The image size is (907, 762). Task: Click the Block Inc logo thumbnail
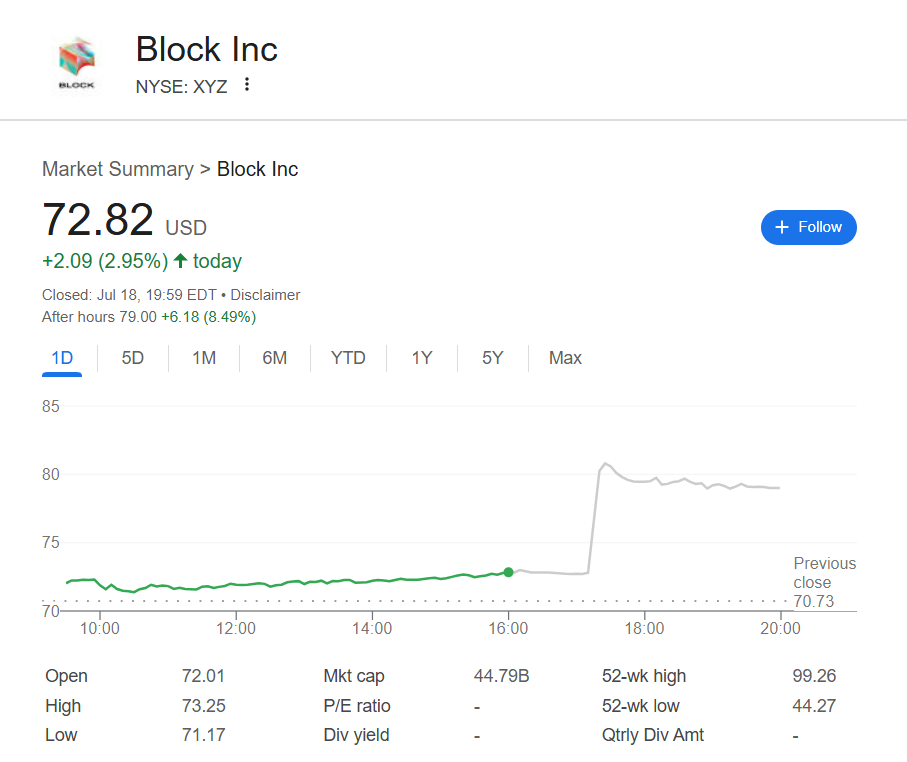coord(77,65)
